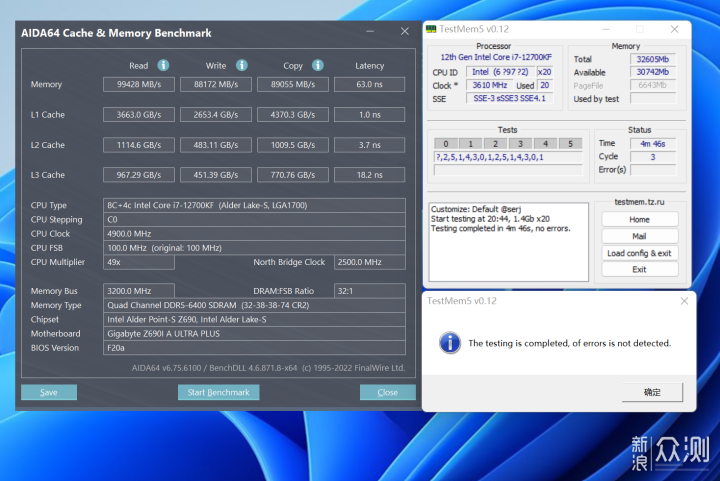Click the TestMem5 title bar icon
This screenshot has height=481, width=720.
click(x=431, y=29)
